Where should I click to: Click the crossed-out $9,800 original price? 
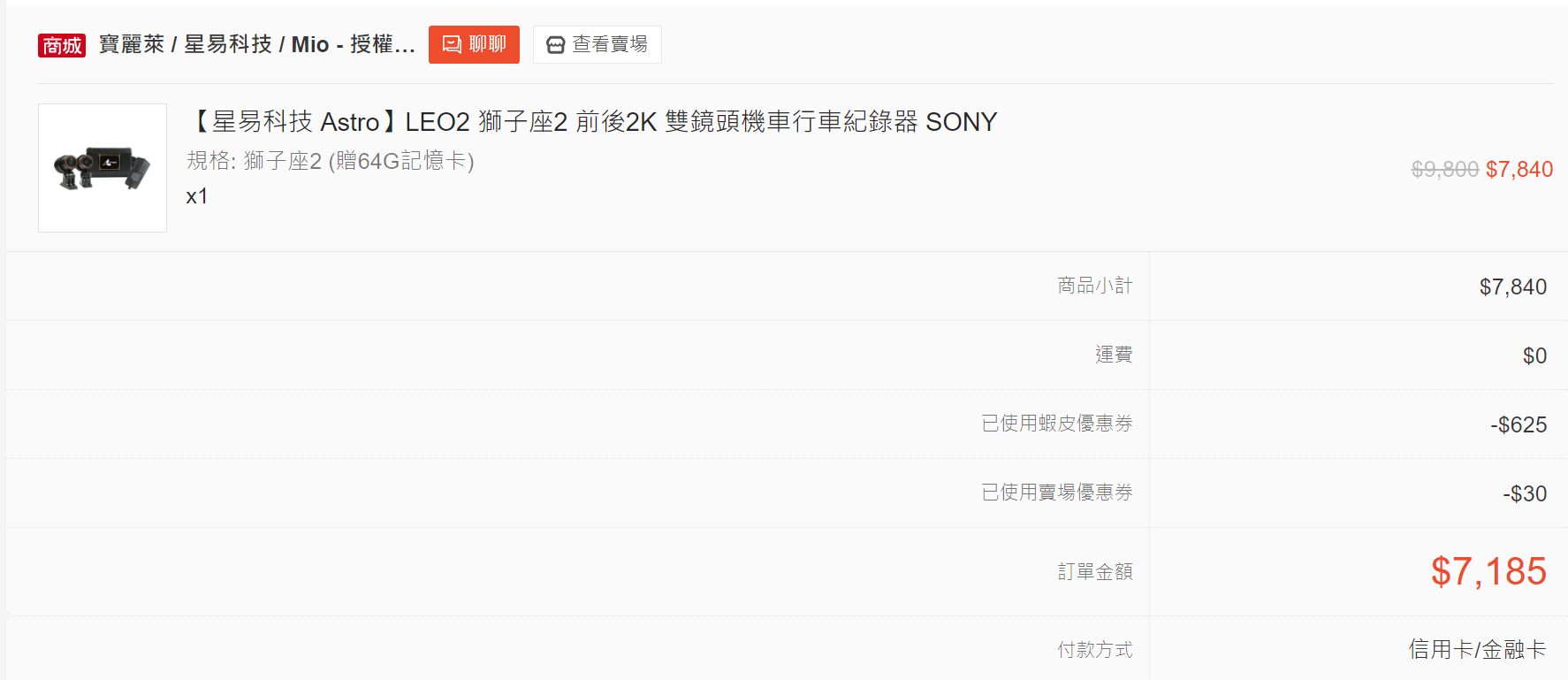pos(1444,169)
